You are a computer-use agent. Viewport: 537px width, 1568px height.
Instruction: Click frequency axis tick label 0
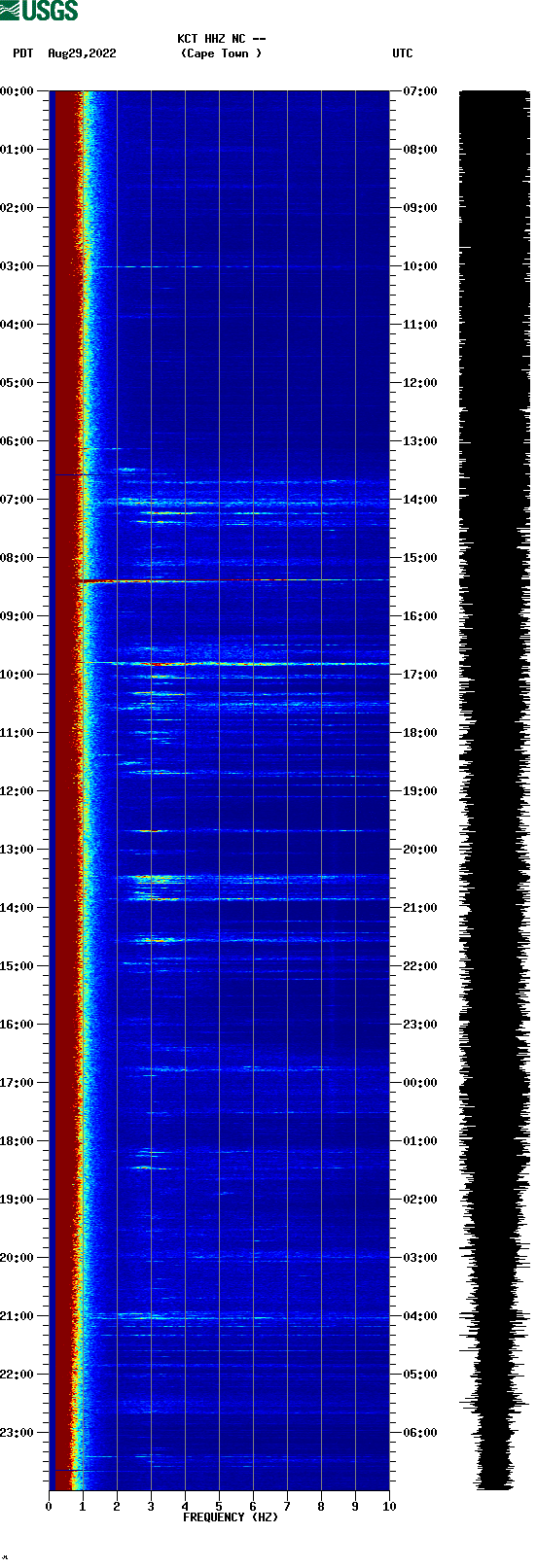(49, 1507)
